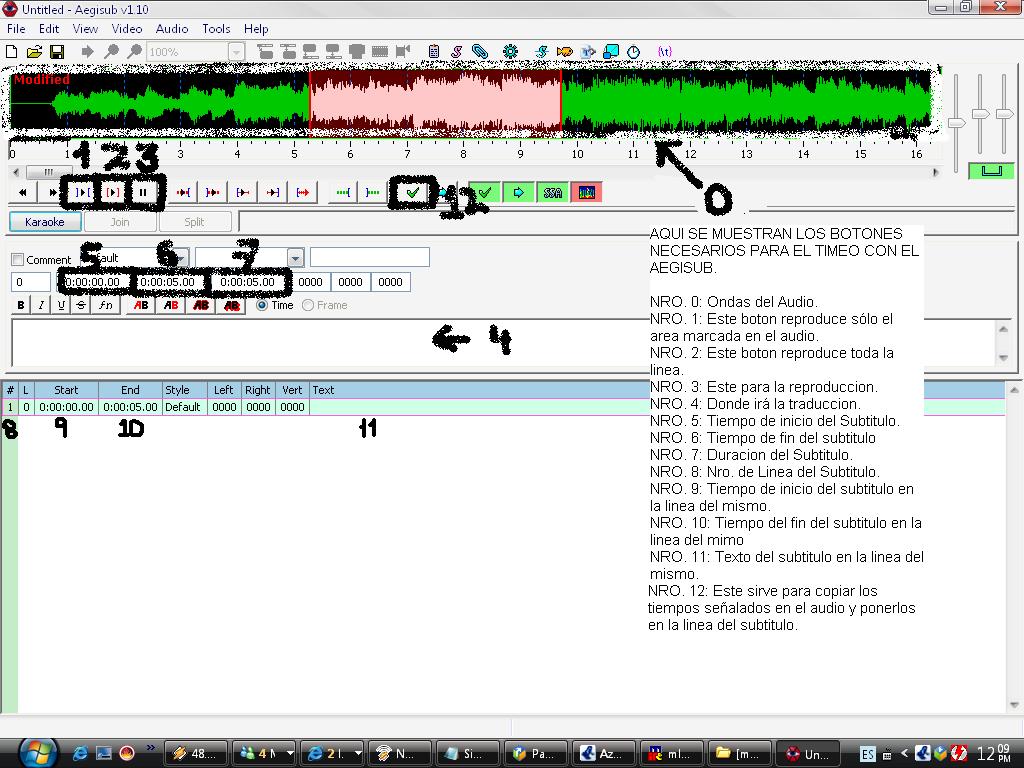1024x768 pixels.
Task: Open the Audio menu
Action: point(172,29)
